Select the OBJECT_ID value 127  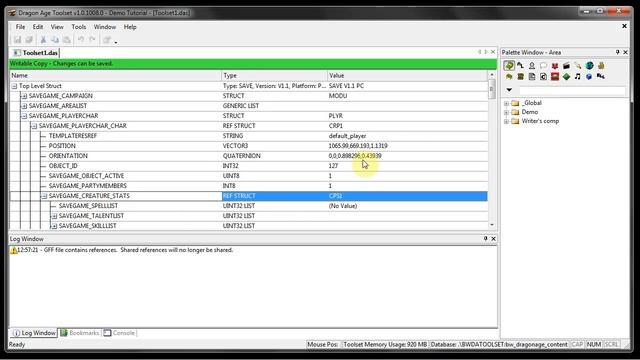(x=333, y=166)
